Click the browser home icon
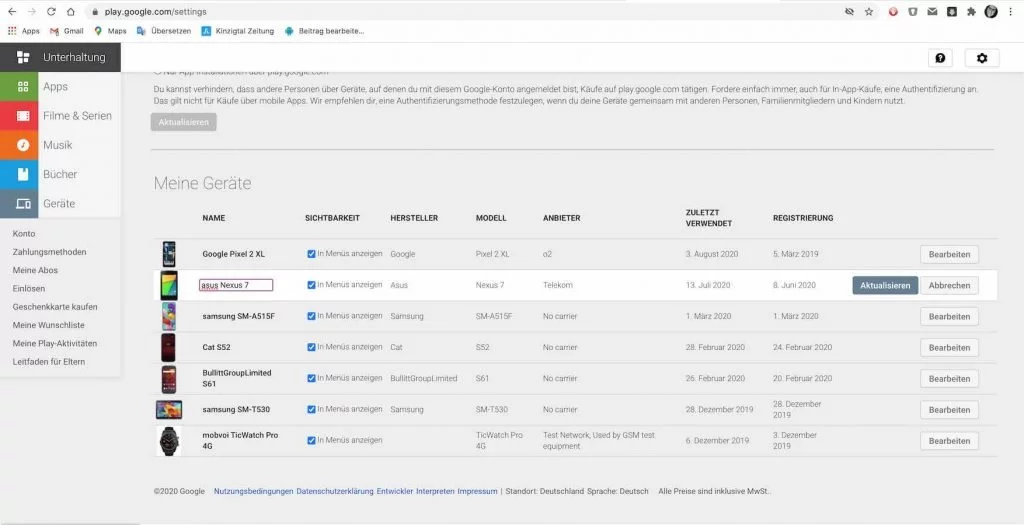The height and width of the screenshot is (525, 1024). click(71, 12)
